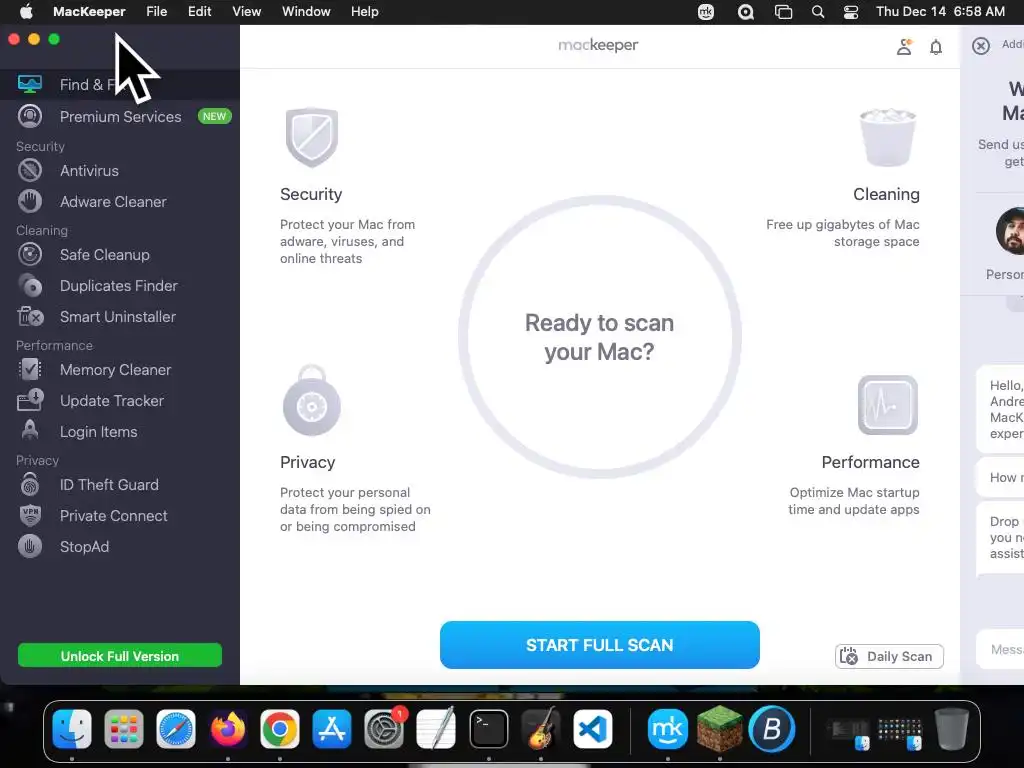This screenshot has width=1024, height=768.
Task: Open System Settings from the dock
Action: pos(384,729)
